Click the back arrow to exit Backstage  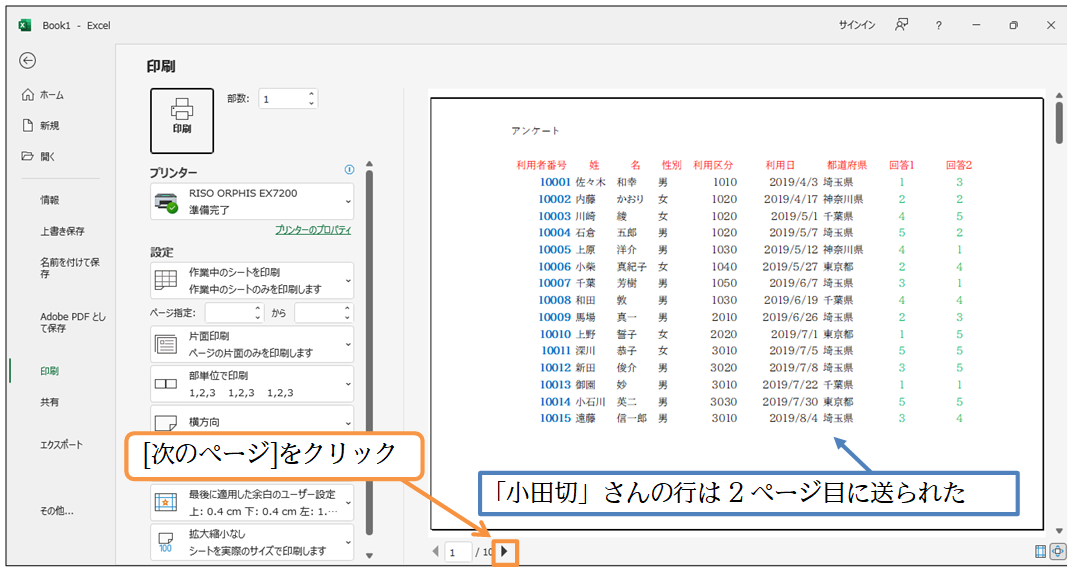[x=28, y=60]
